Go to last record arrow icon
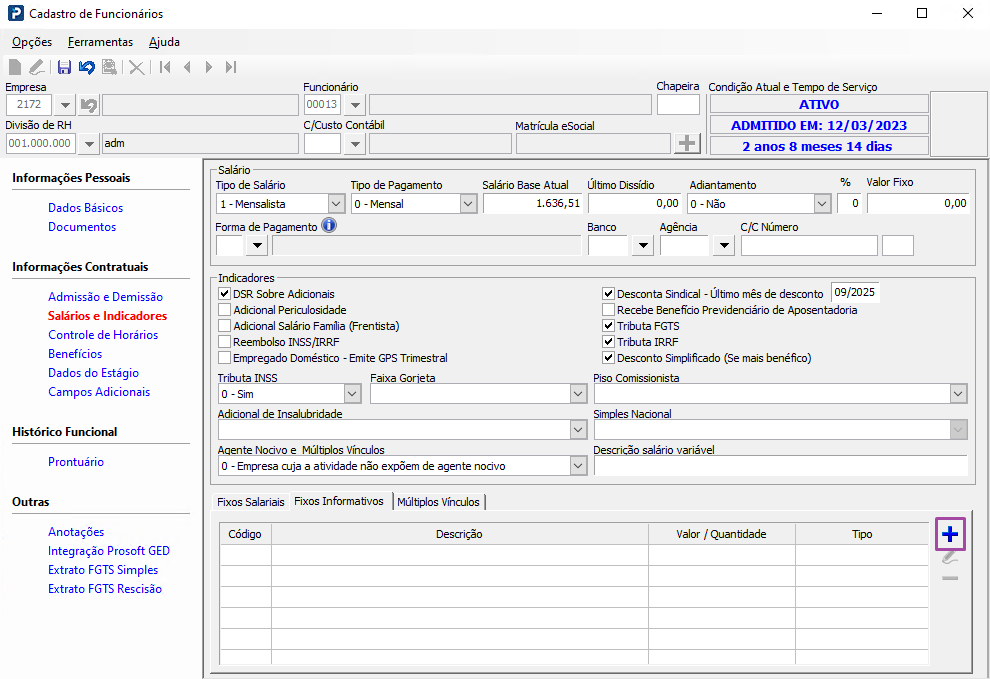 (x=230, y=67)
